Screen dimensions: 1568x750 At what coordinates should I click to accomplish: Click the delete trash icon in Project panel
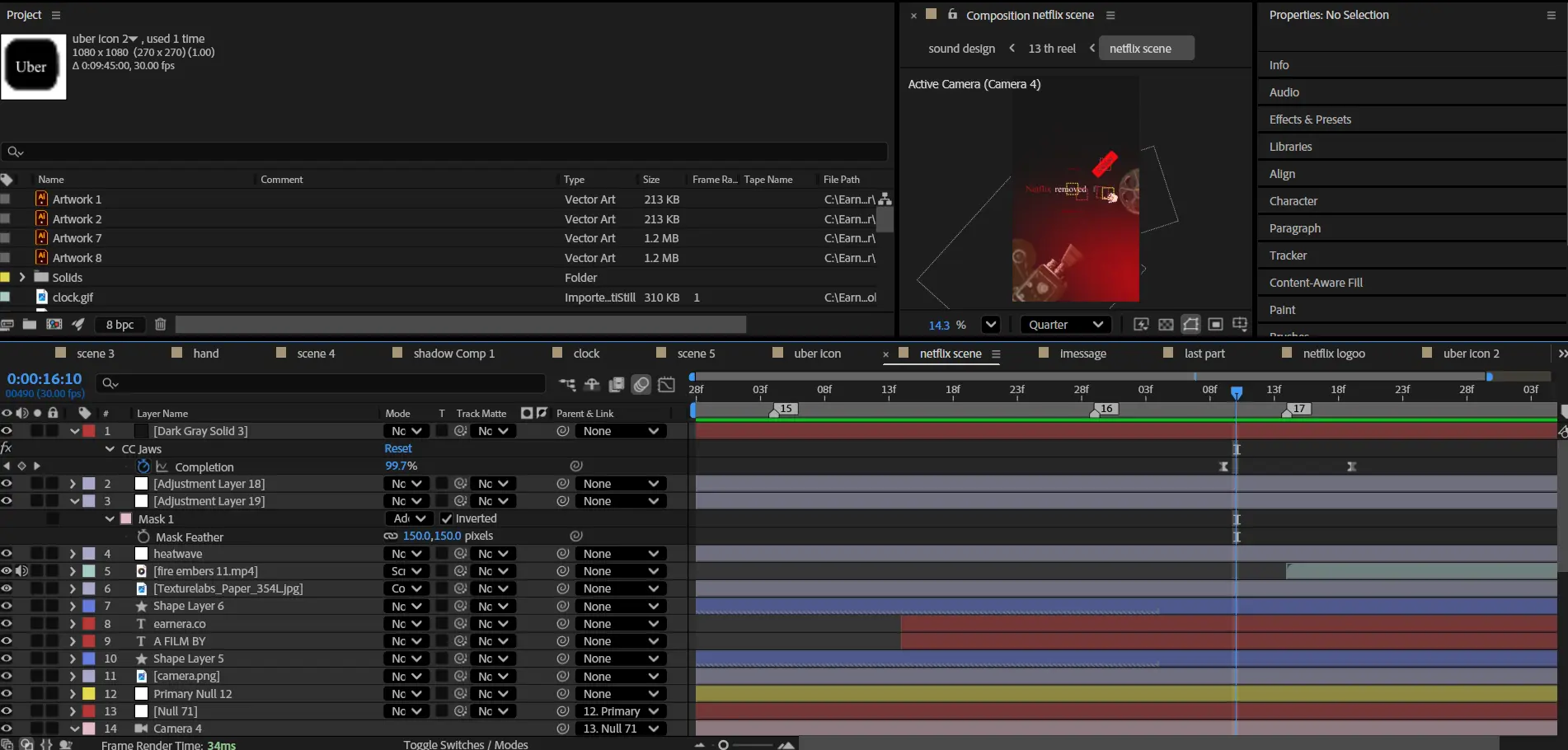[160, 325]
